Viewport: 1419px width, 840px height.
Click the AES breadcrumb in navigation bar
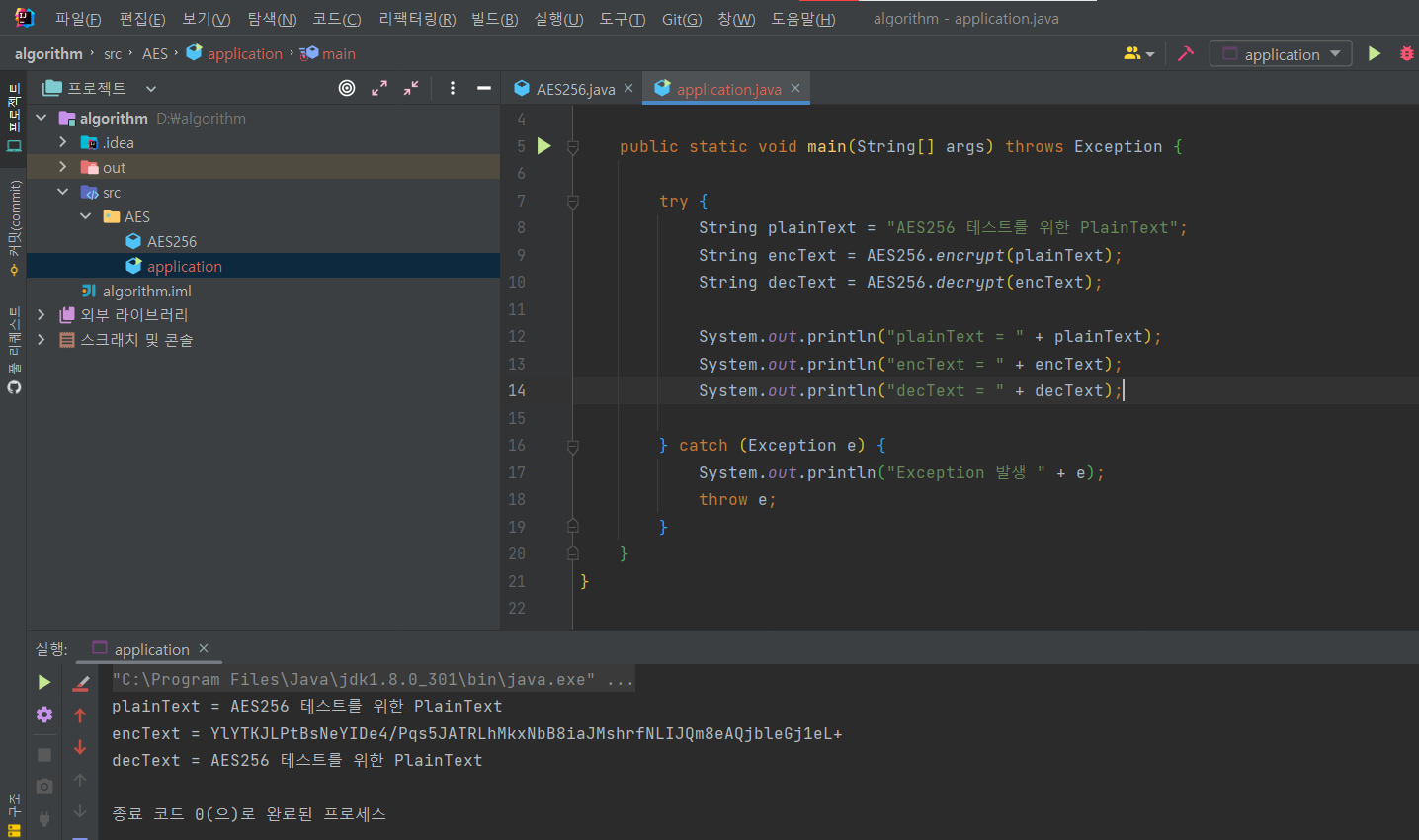155,53
